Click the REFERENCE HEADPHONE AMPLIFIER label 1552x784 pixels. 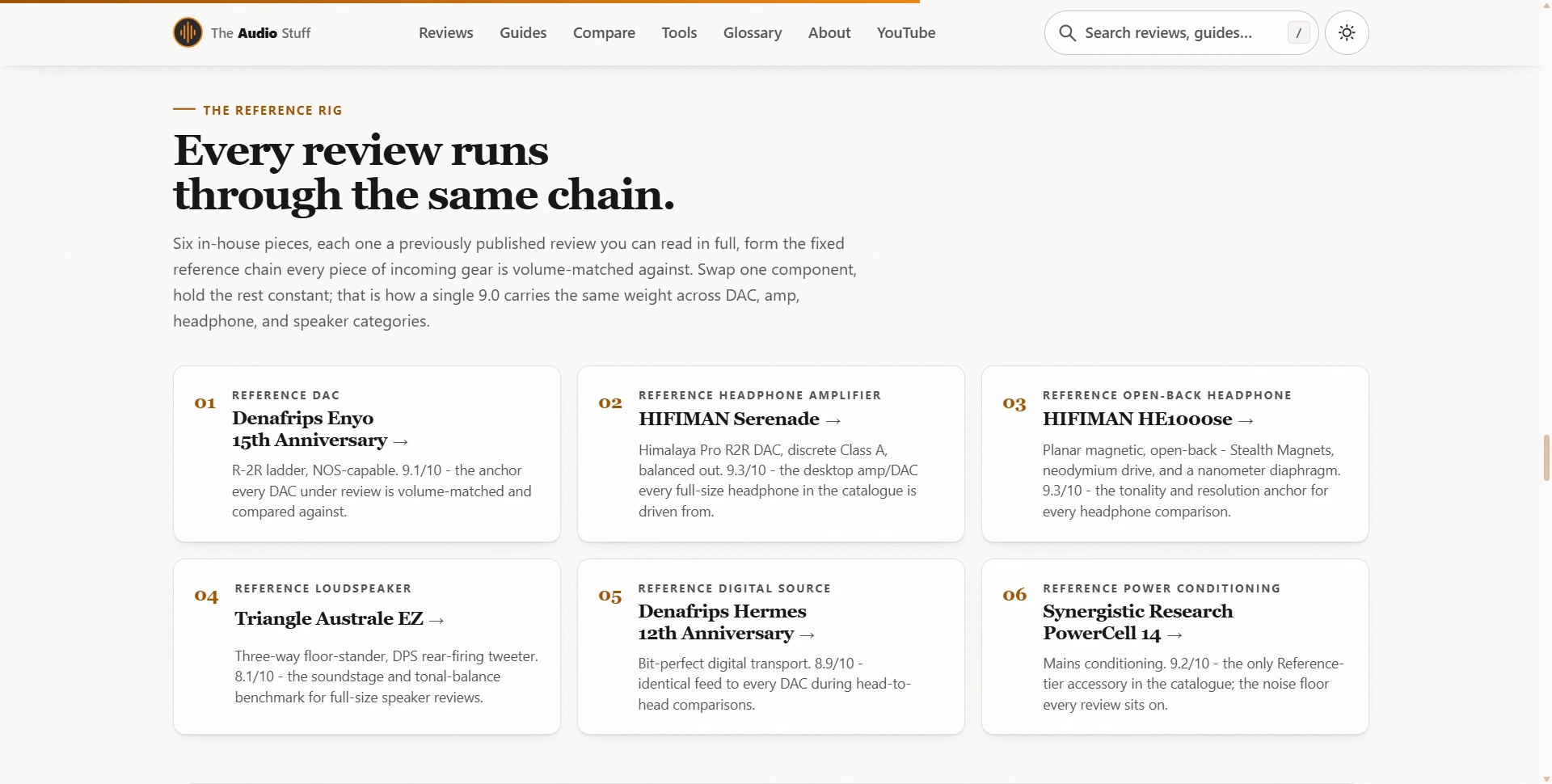point(760,395)
